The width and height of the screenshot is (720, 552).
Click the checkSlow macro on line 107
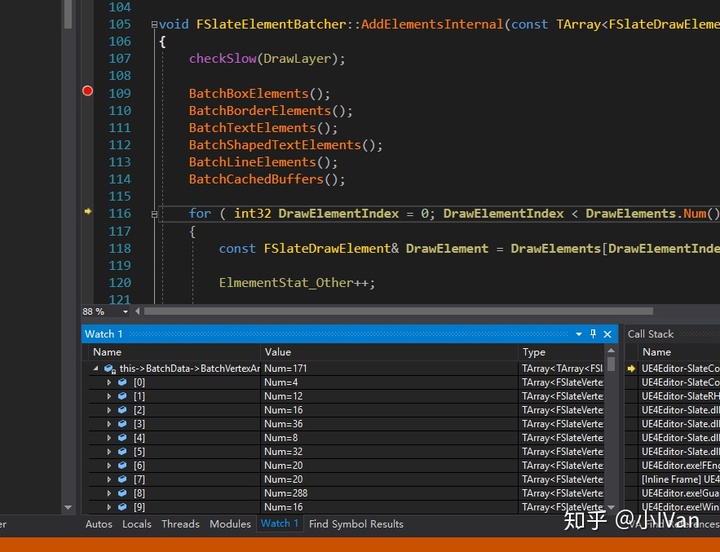[x=223, y=59]
